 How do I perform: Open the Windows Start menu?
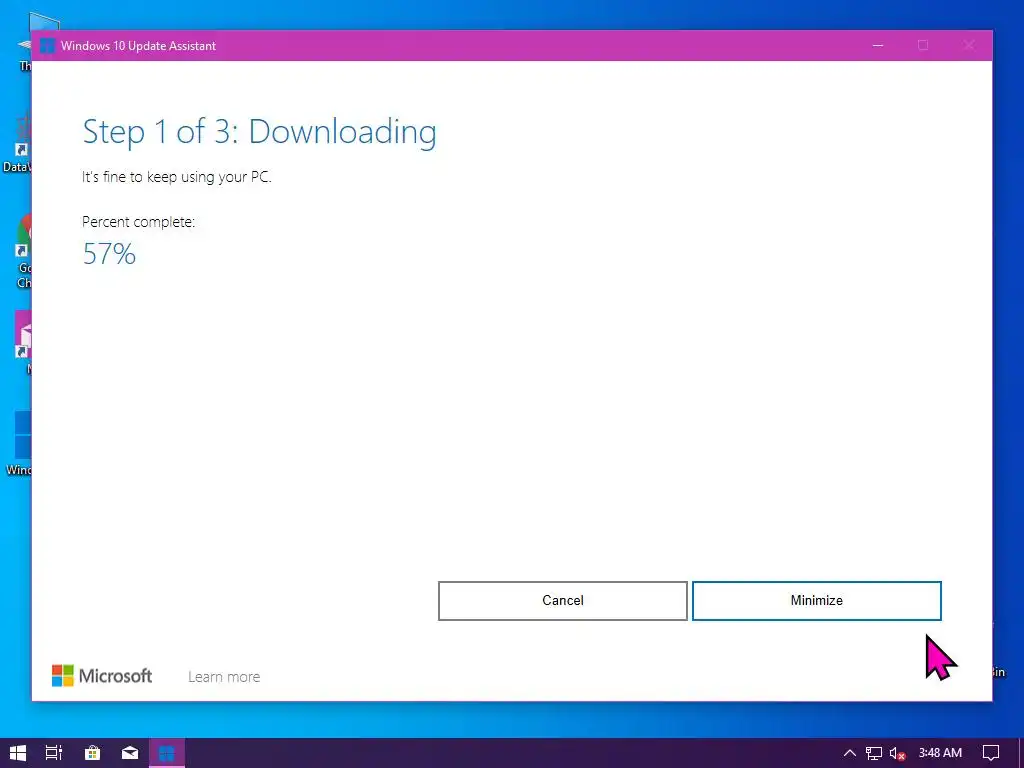18,753
